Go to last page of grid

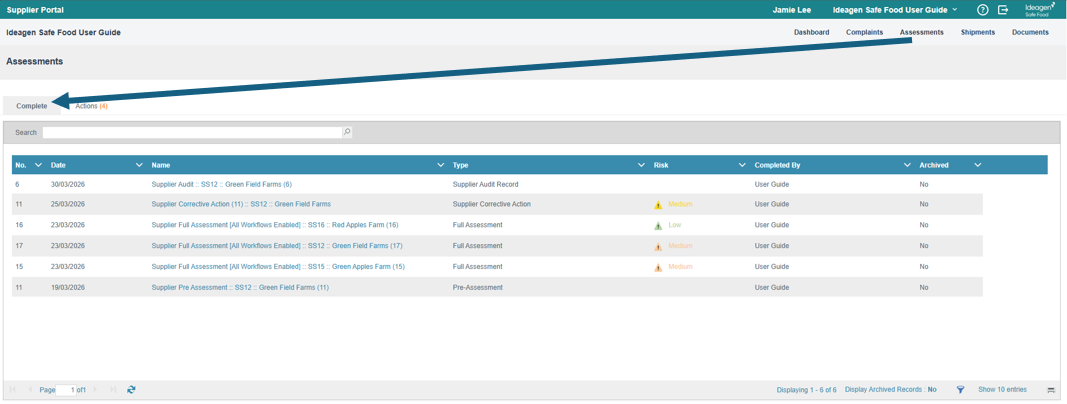[113, 390]
